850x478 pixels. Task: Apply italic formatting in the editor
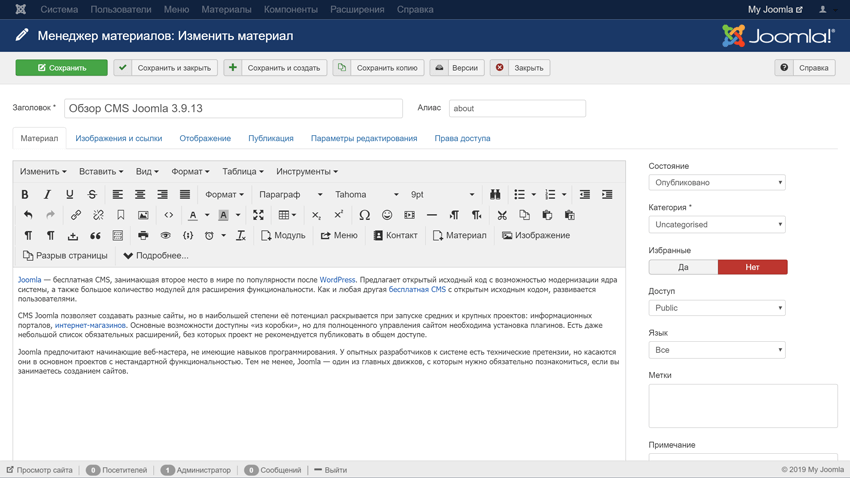47,195
